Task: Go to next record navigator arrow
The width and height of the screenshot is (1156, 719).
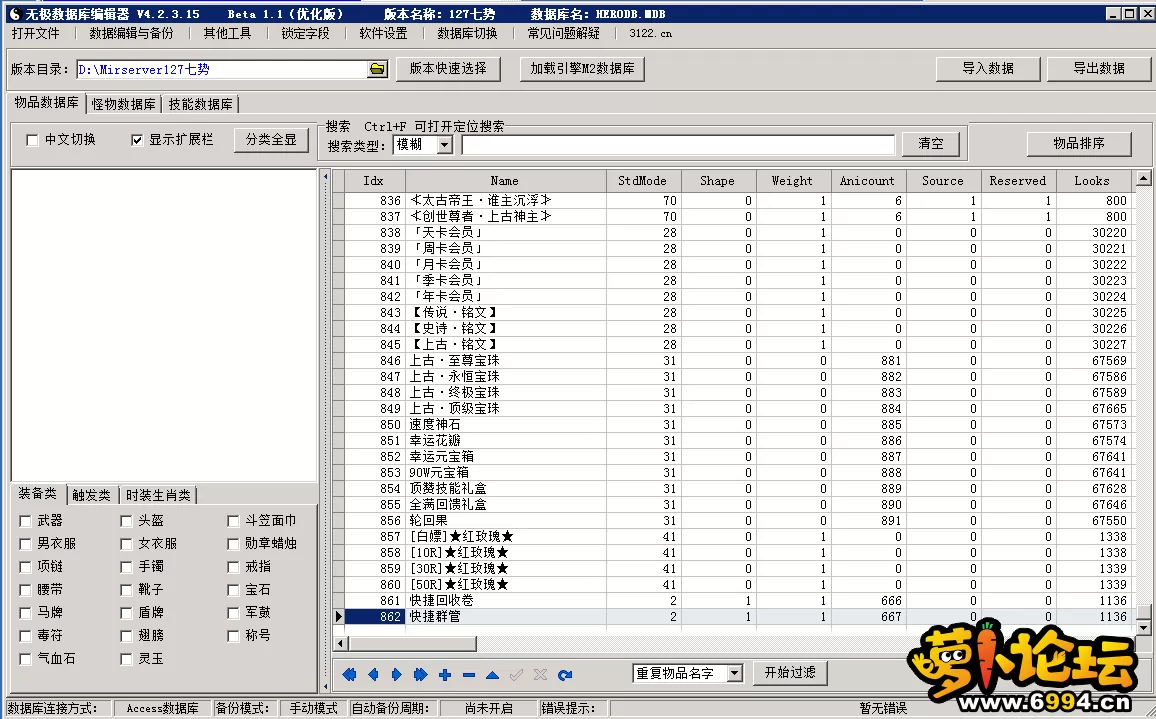Action: [397, 675]
